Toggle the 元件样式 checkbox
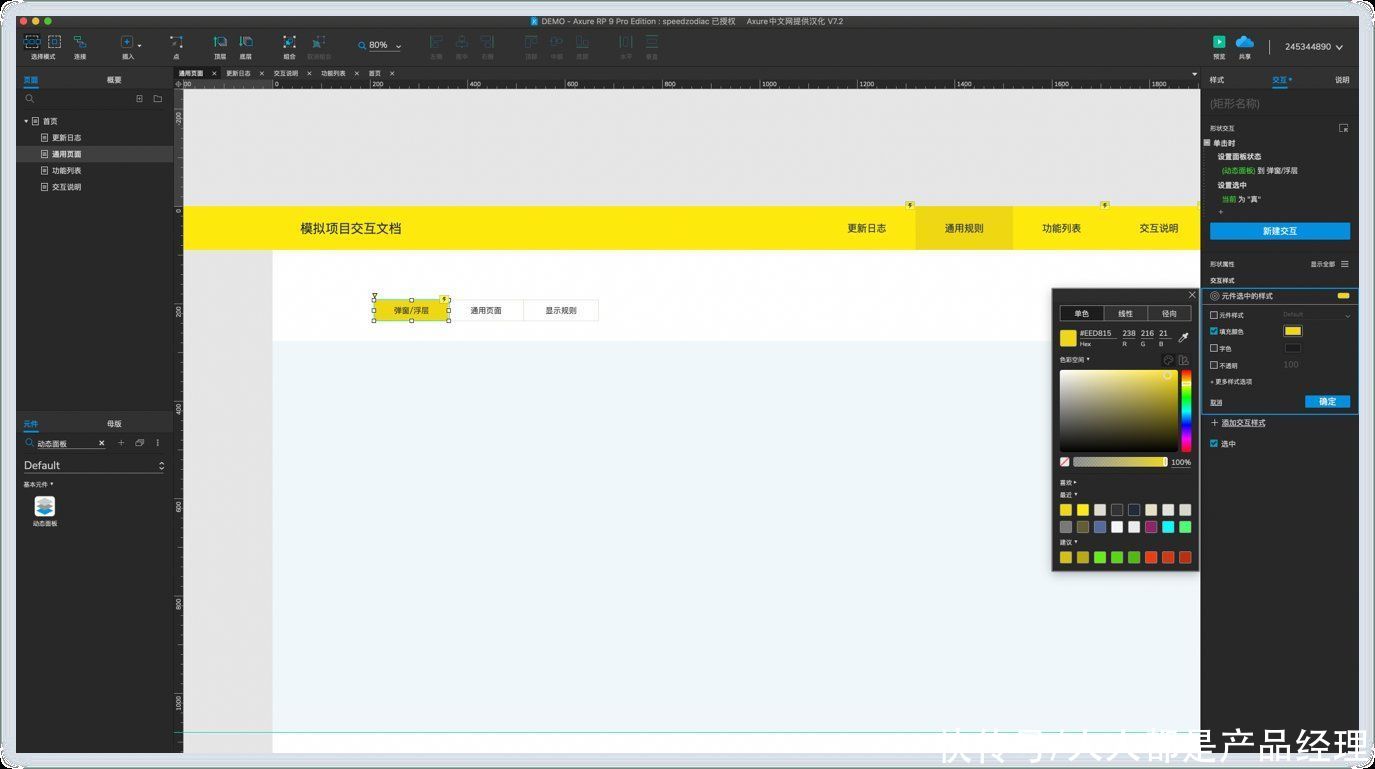 (x=1214, y=315)
